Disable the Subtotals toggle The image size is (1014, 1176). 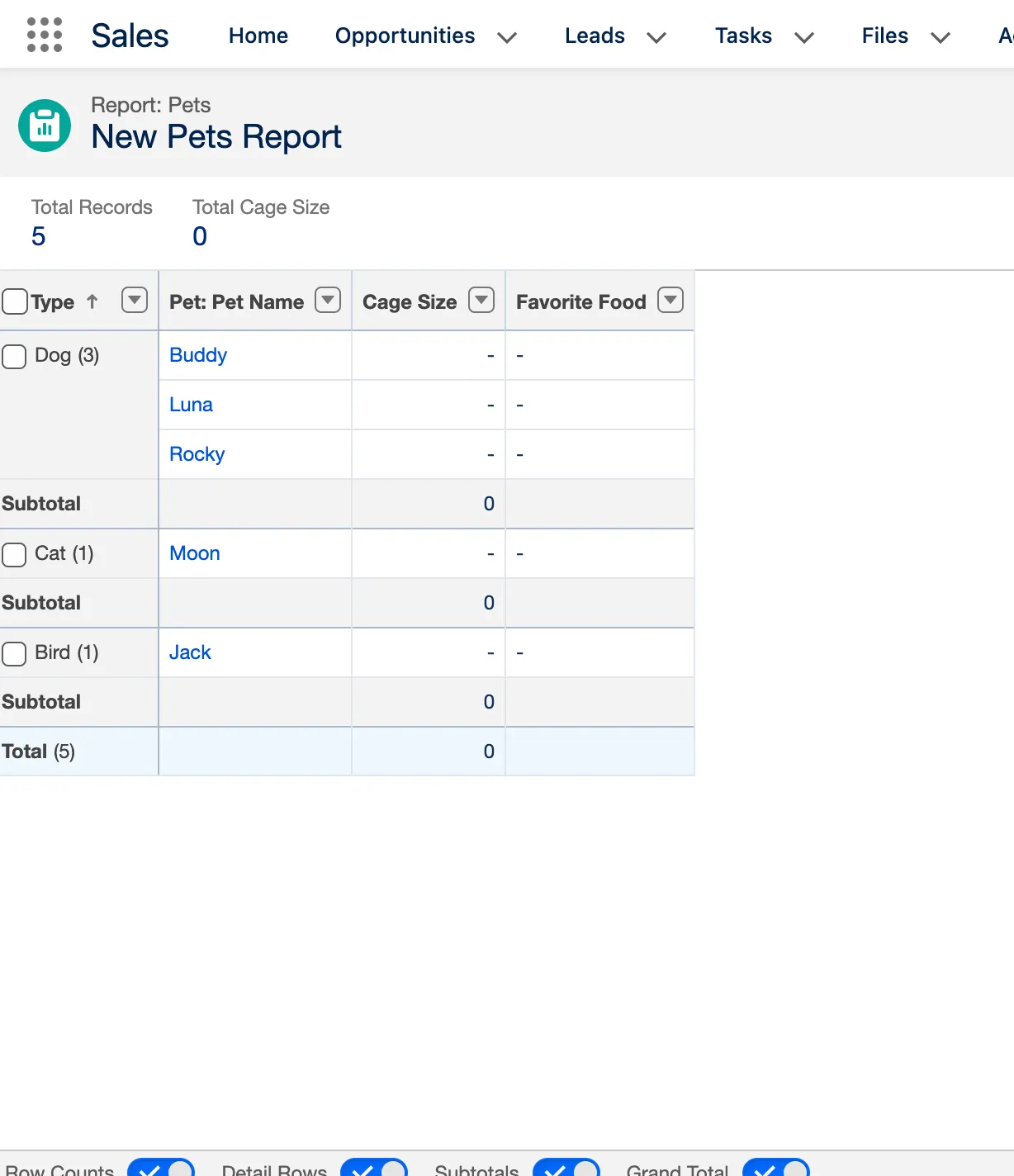coord(566,1168)
